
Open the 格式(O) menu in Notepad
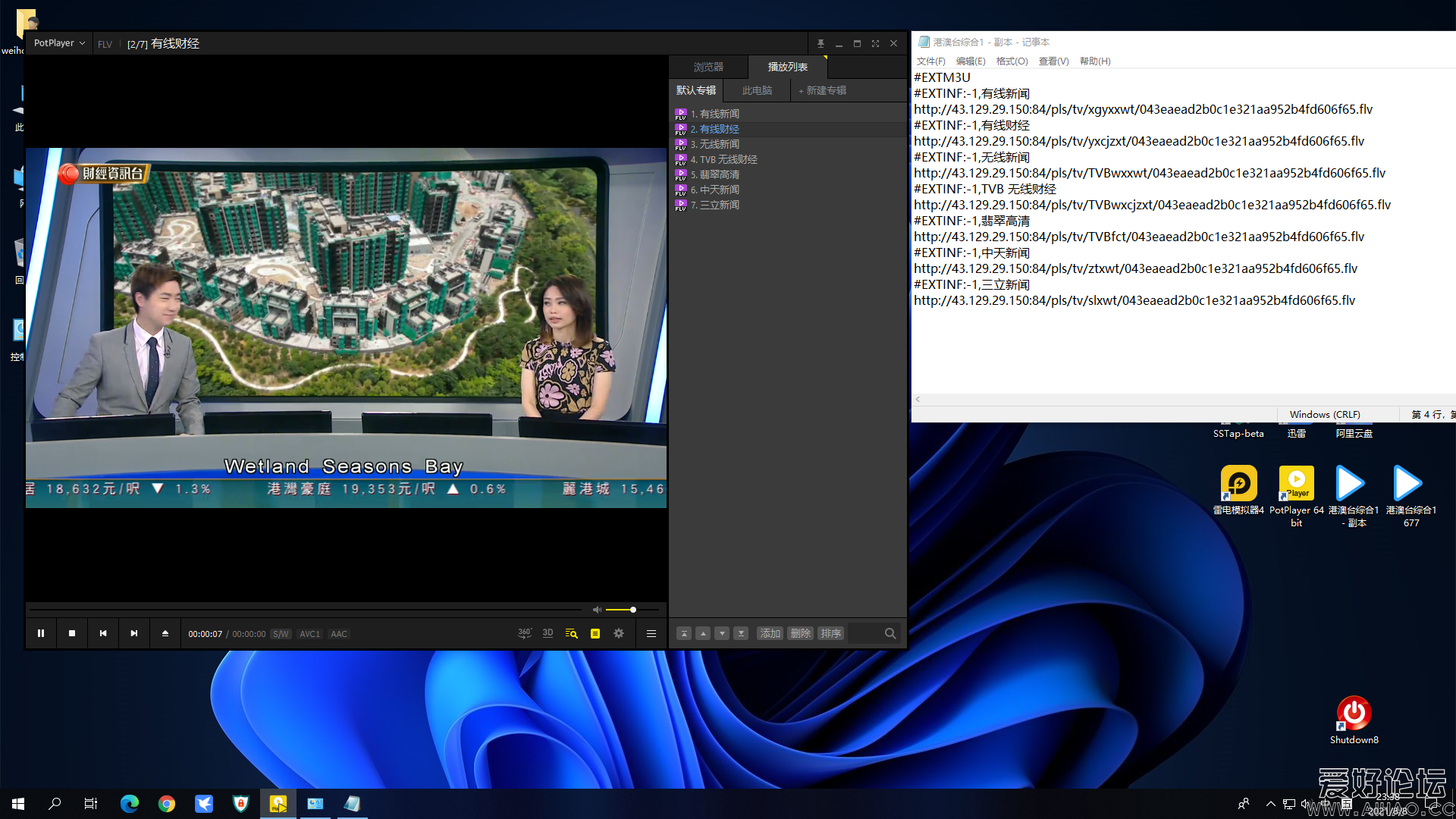point(1012,61)
